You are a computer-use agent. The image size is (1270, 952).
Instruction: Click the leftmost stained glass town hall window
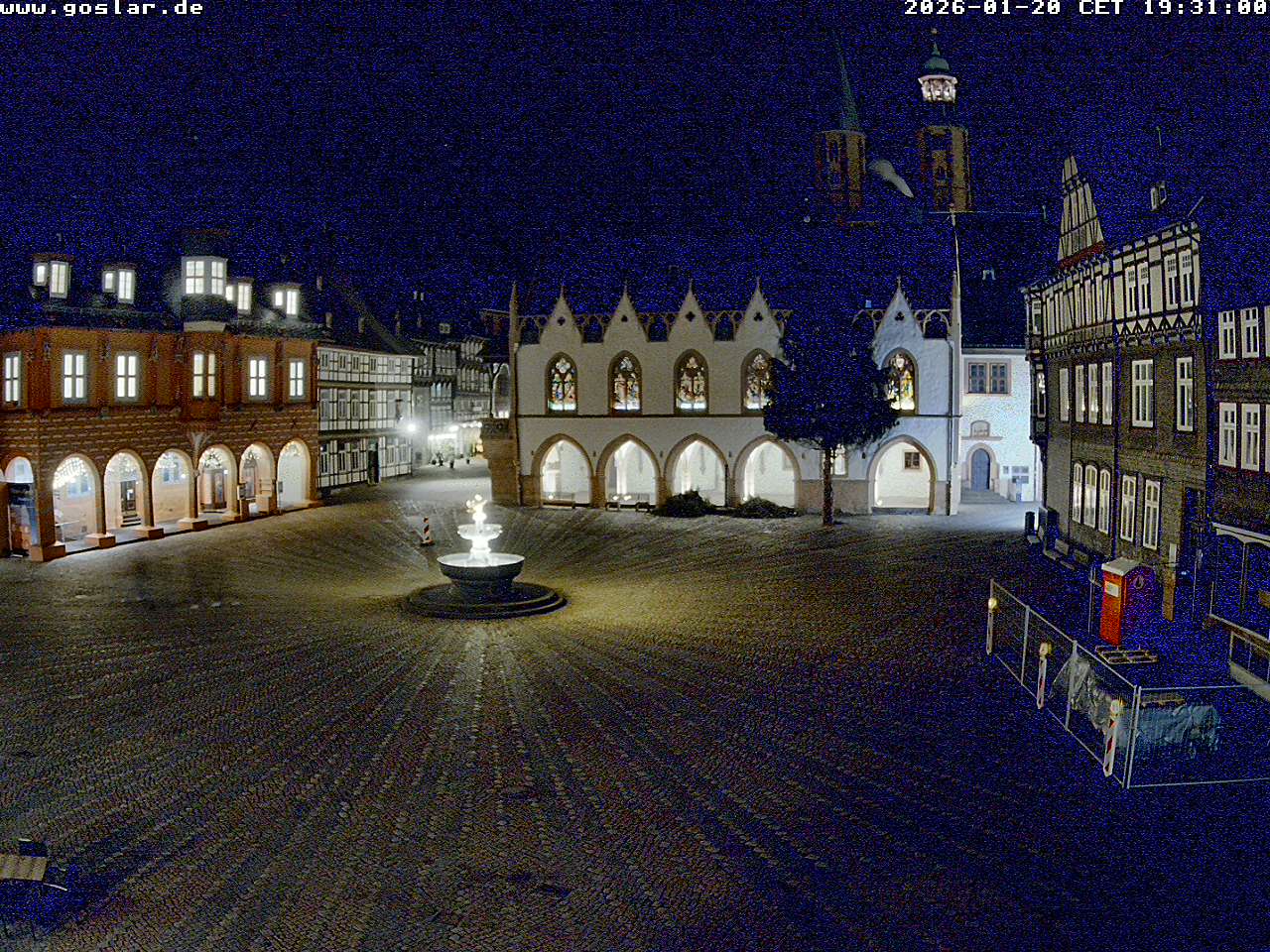[x=562, y=384]
